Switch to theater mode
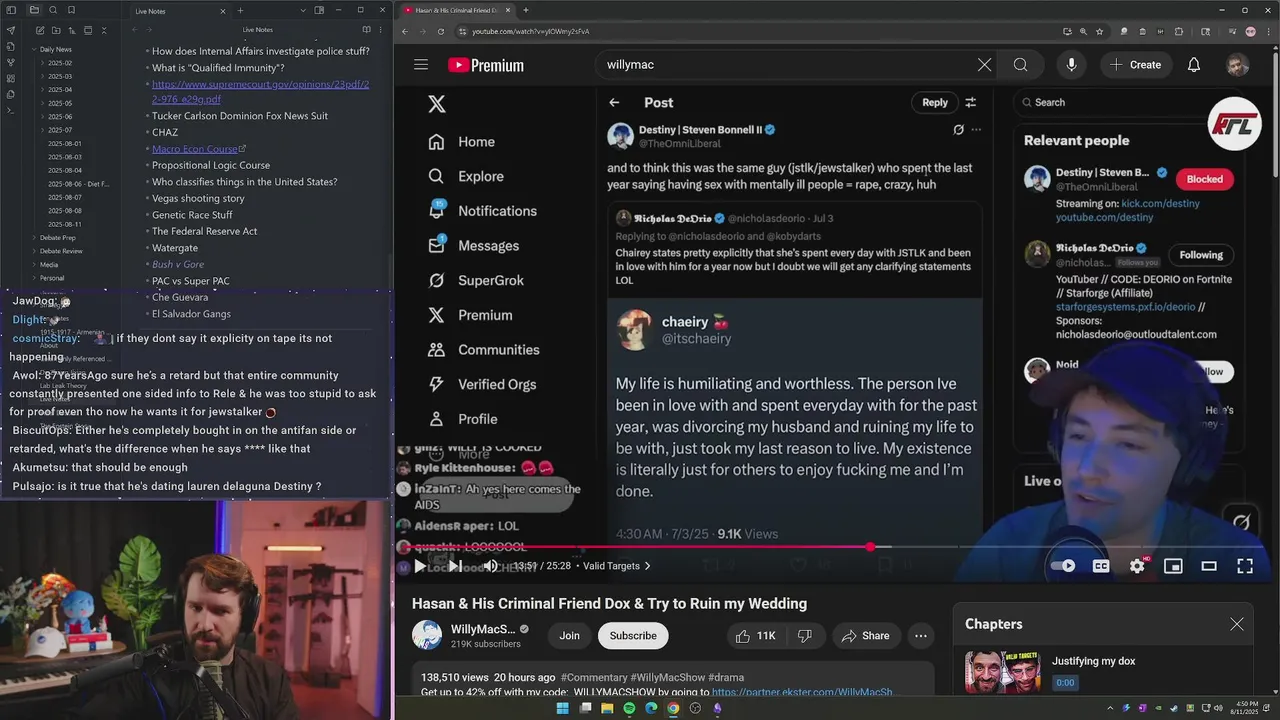The width and height of the screenshot is (1280, 720). [x=1209, y=566]
